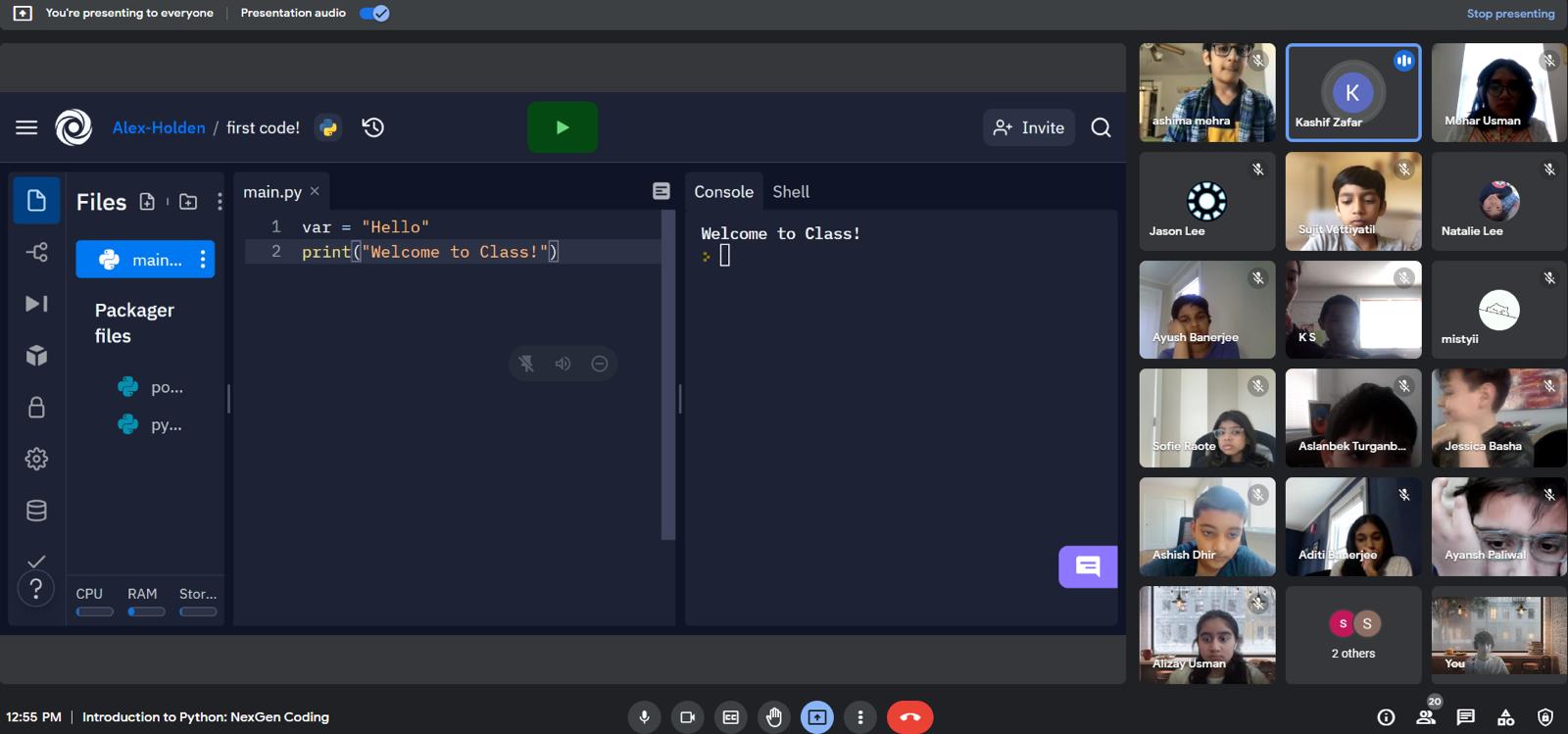Toggle microphone in meeting controls
Screen dimensions: 1568x734
click(644, 717)
